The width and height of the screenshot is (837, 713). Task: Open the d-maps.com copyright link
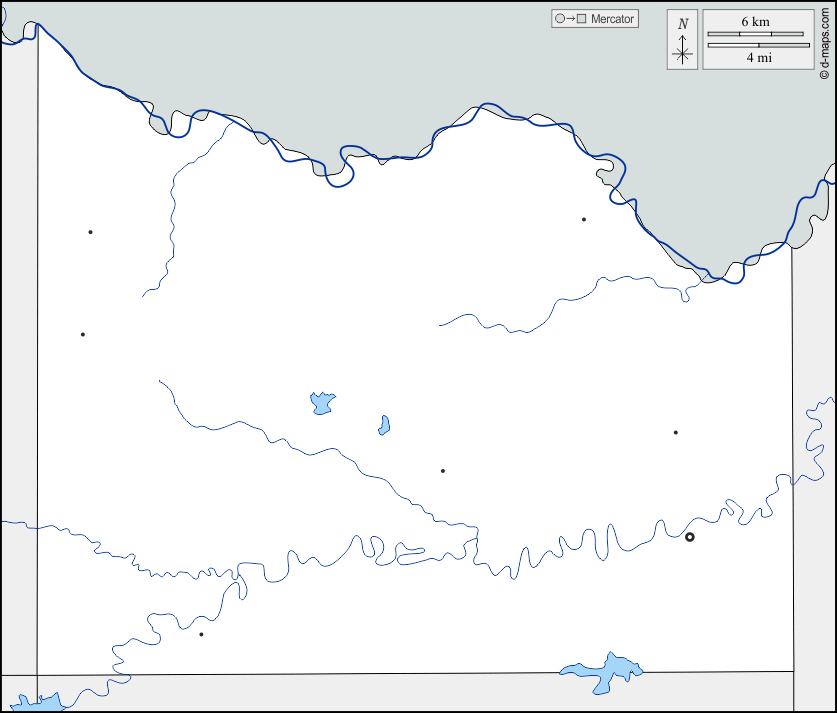click(x=825, y=41)
